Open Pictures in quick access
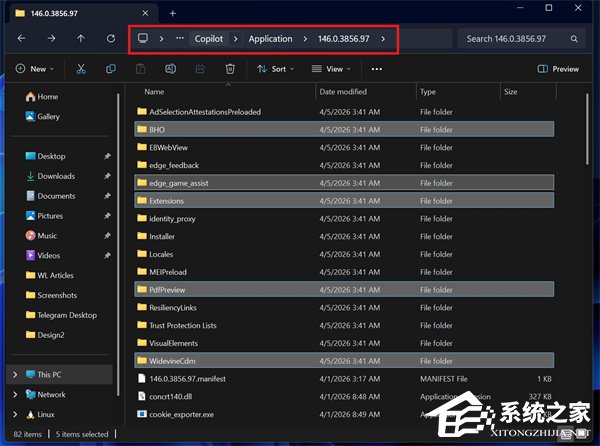Image resolution: width=600 pixels, height=446 pixels. [44, 216]
